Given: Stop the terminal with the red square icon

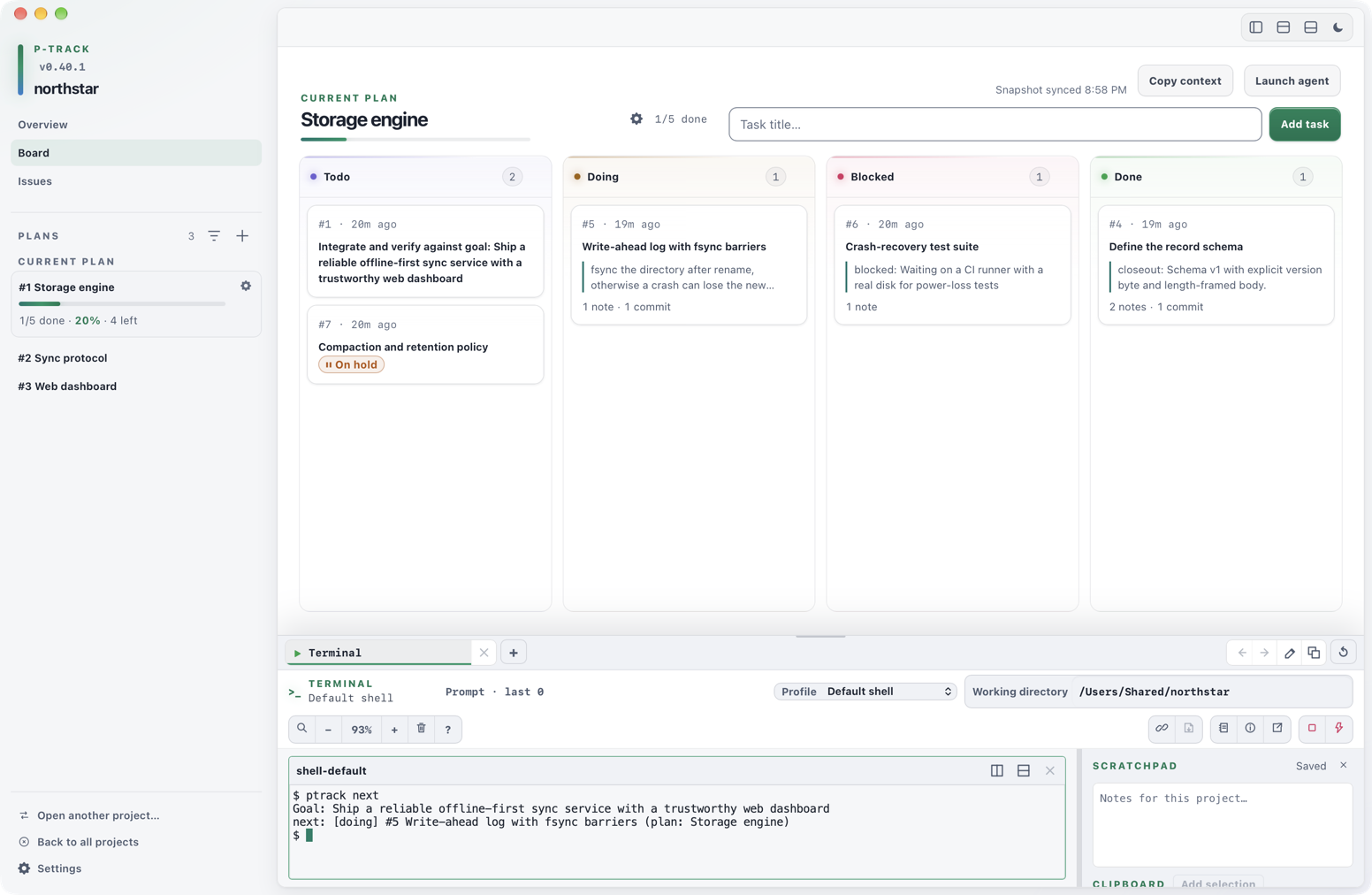Looking at the screenshot, I should (1312, 729).
